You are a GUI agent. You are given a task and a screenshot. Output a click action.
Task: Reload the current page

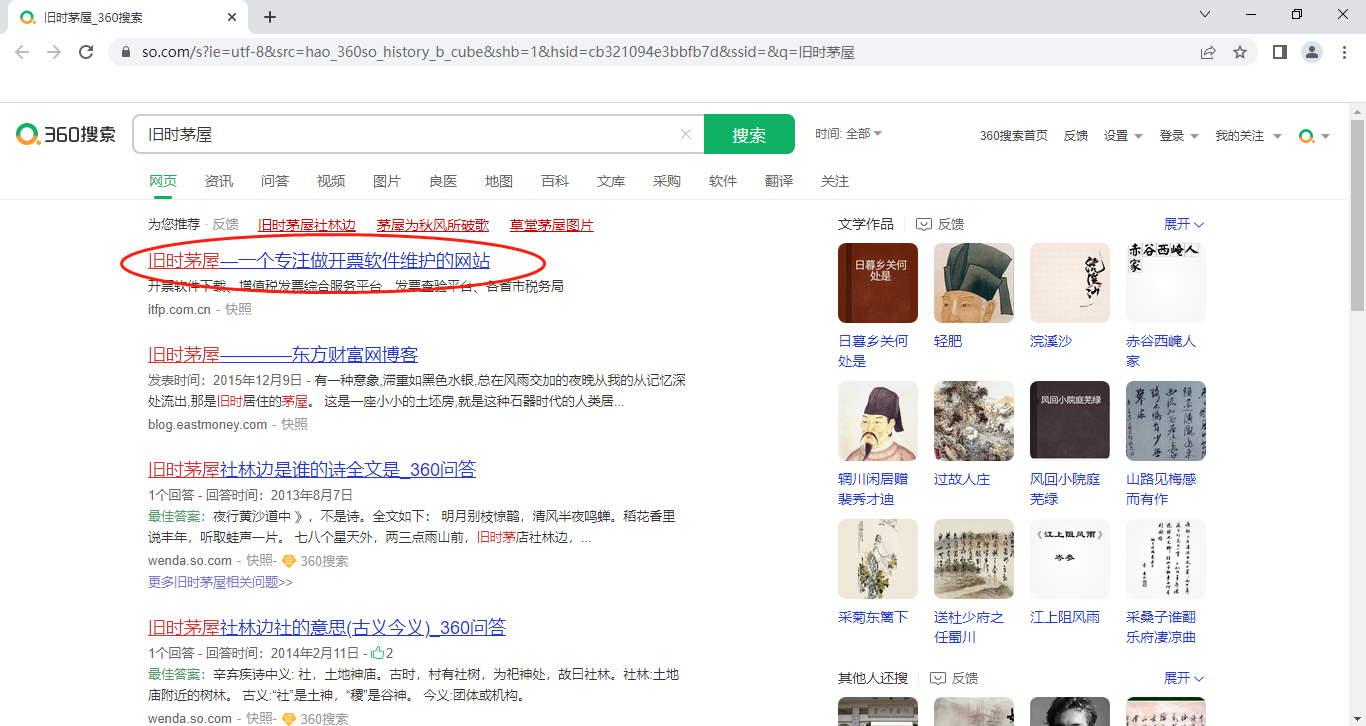(86, 52)
